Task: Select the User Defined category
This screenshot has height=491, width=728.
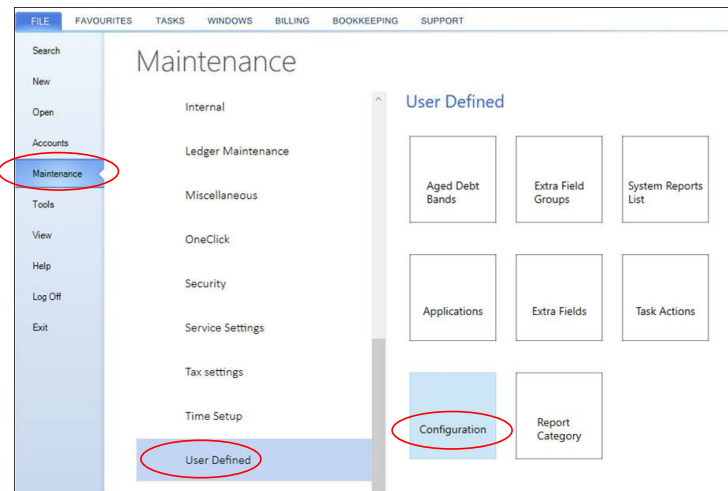Action: pos(254,460)
